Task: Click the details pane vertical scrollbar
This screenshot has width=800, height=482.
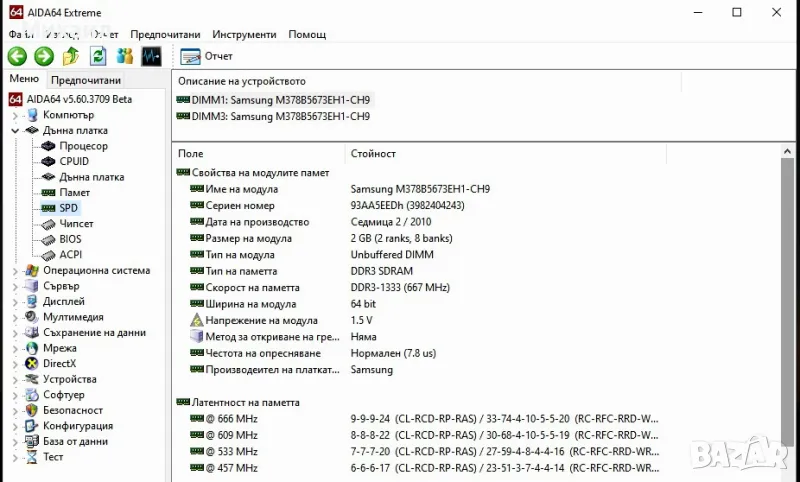Action: coord(787,300)
